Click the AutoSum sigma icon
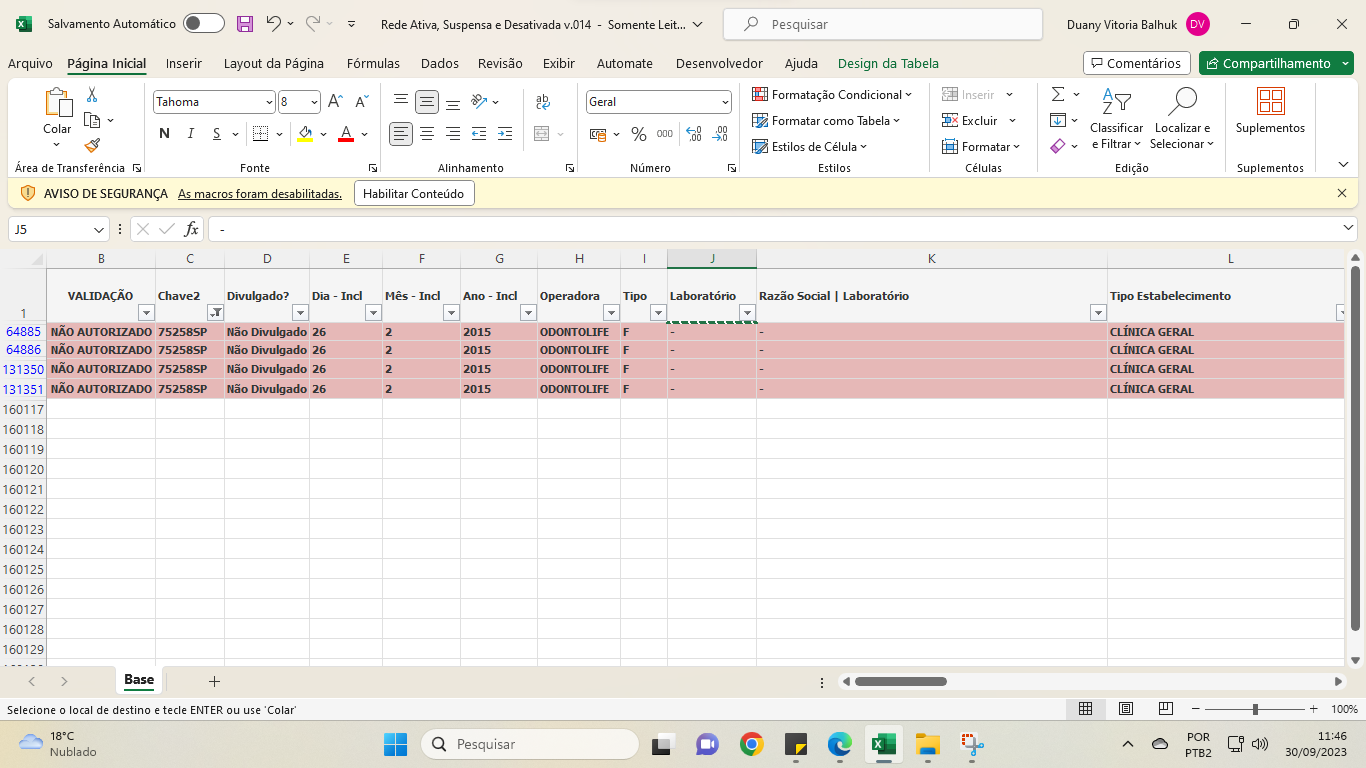The height and width of the screenshot is (768, 1366). pyautogui.click(x=1058, y=95)
